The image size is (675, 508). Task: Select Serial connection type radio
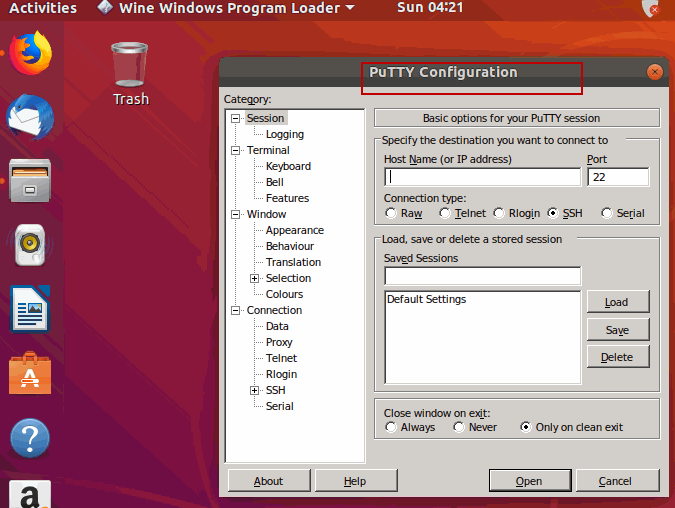(x=607, y=213)
